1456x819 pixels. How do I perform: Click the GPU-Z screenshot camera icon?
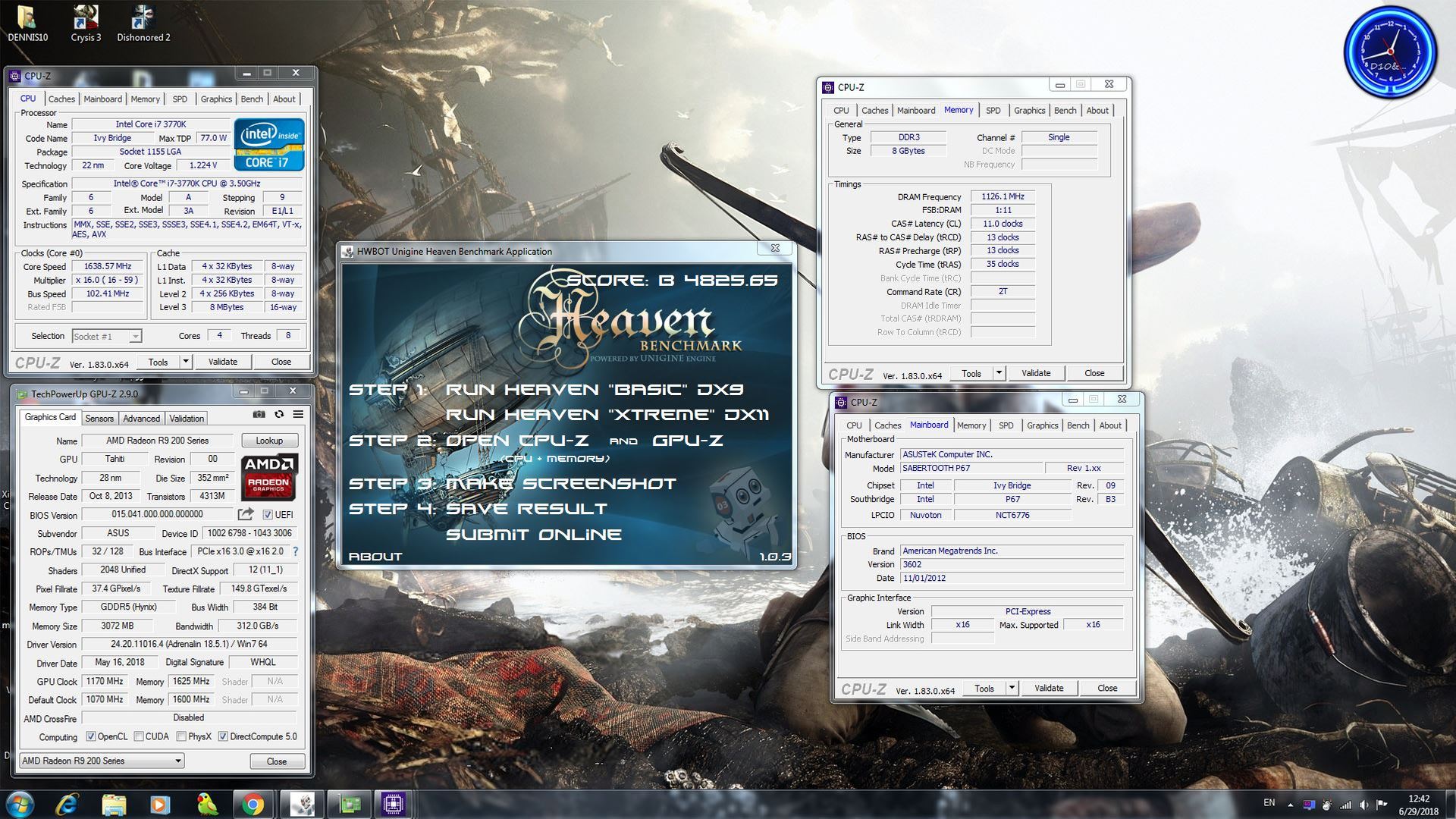259,414
